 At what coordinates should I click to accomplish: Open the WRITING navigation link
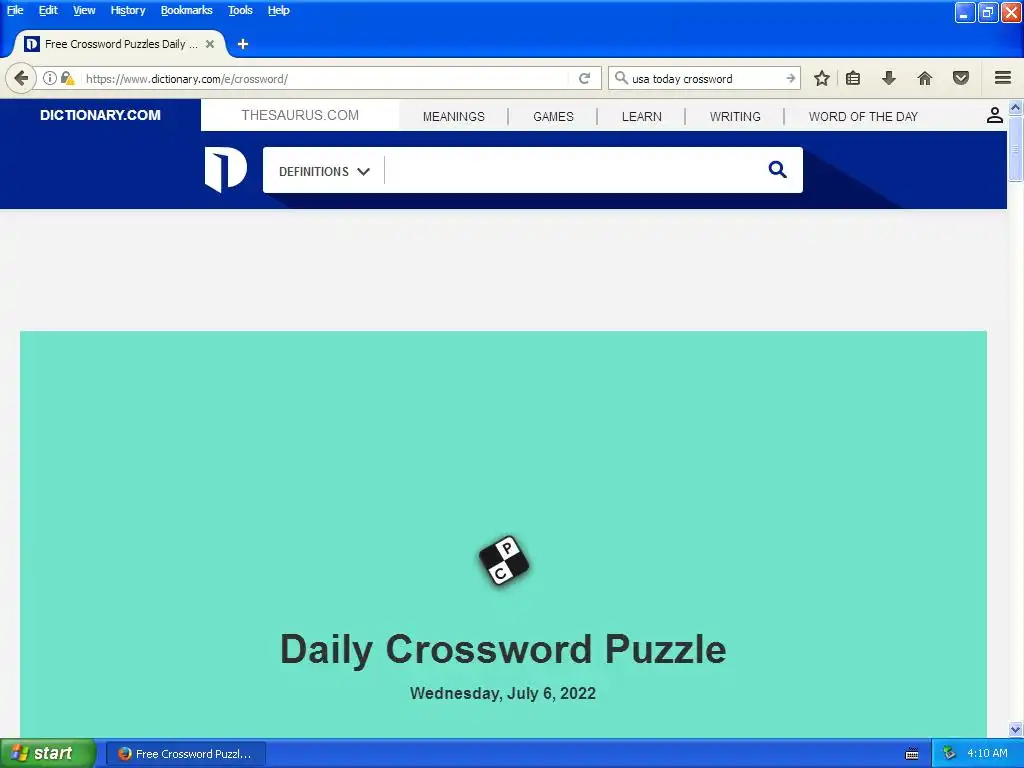735,116
